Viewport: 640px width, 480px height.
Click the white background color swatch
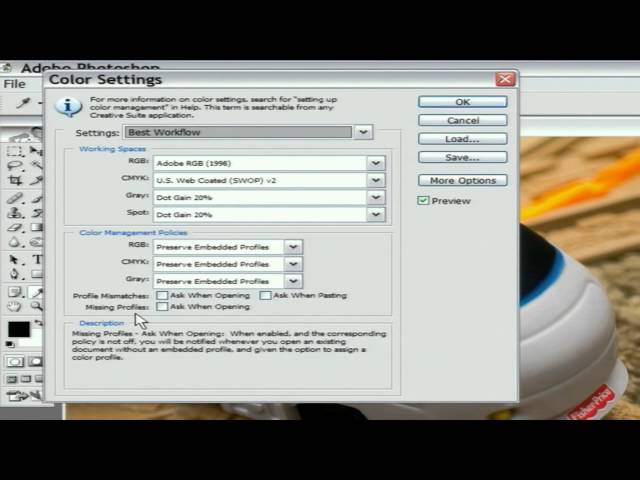[35, 340]
